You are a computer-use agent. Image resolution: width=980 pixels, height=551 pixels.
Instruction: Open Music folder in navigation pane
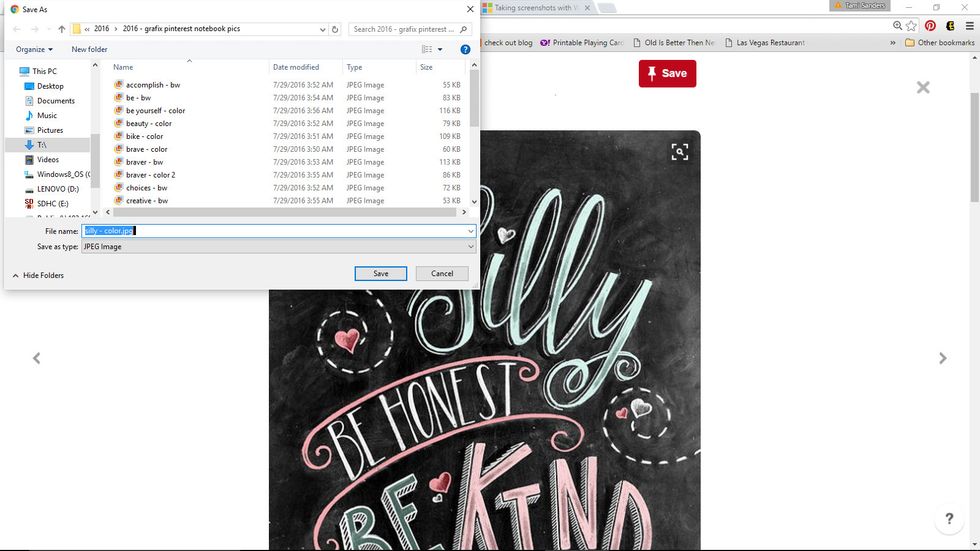[x=47, y=116]
